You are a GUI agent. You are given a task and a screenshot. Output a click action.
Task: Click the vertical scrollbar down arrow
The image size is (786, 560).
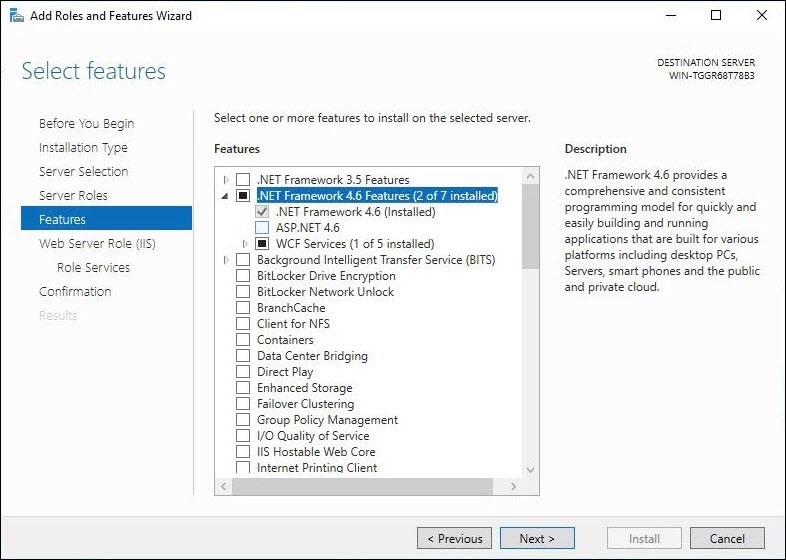[530, 470]
